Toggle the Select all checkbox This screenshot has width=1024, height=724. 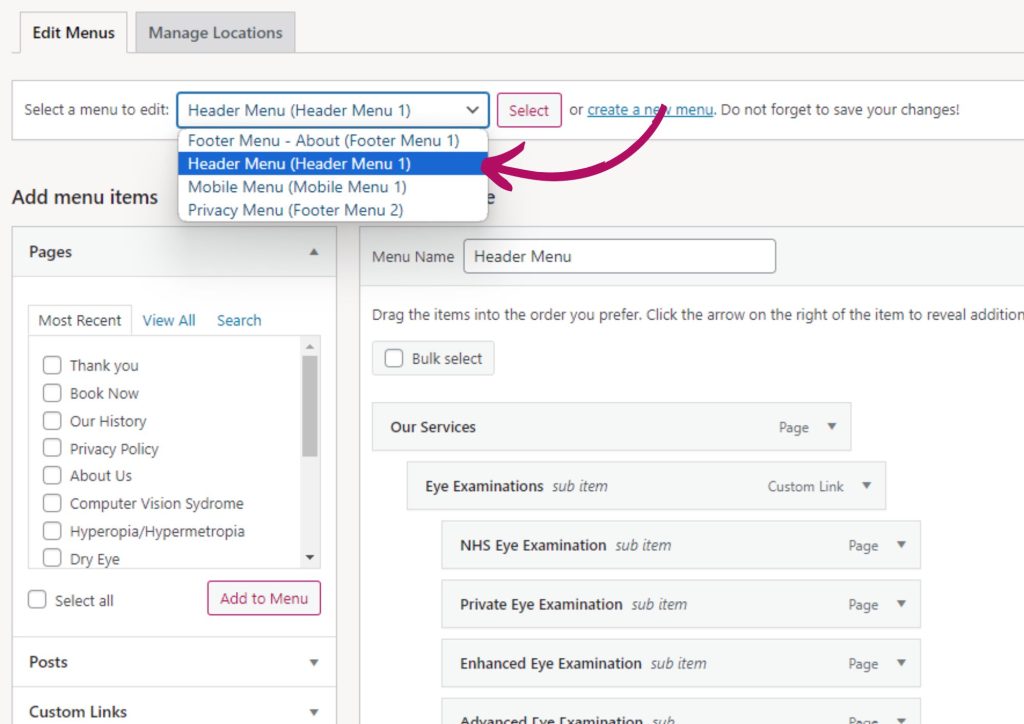click(x=38, y=600)
